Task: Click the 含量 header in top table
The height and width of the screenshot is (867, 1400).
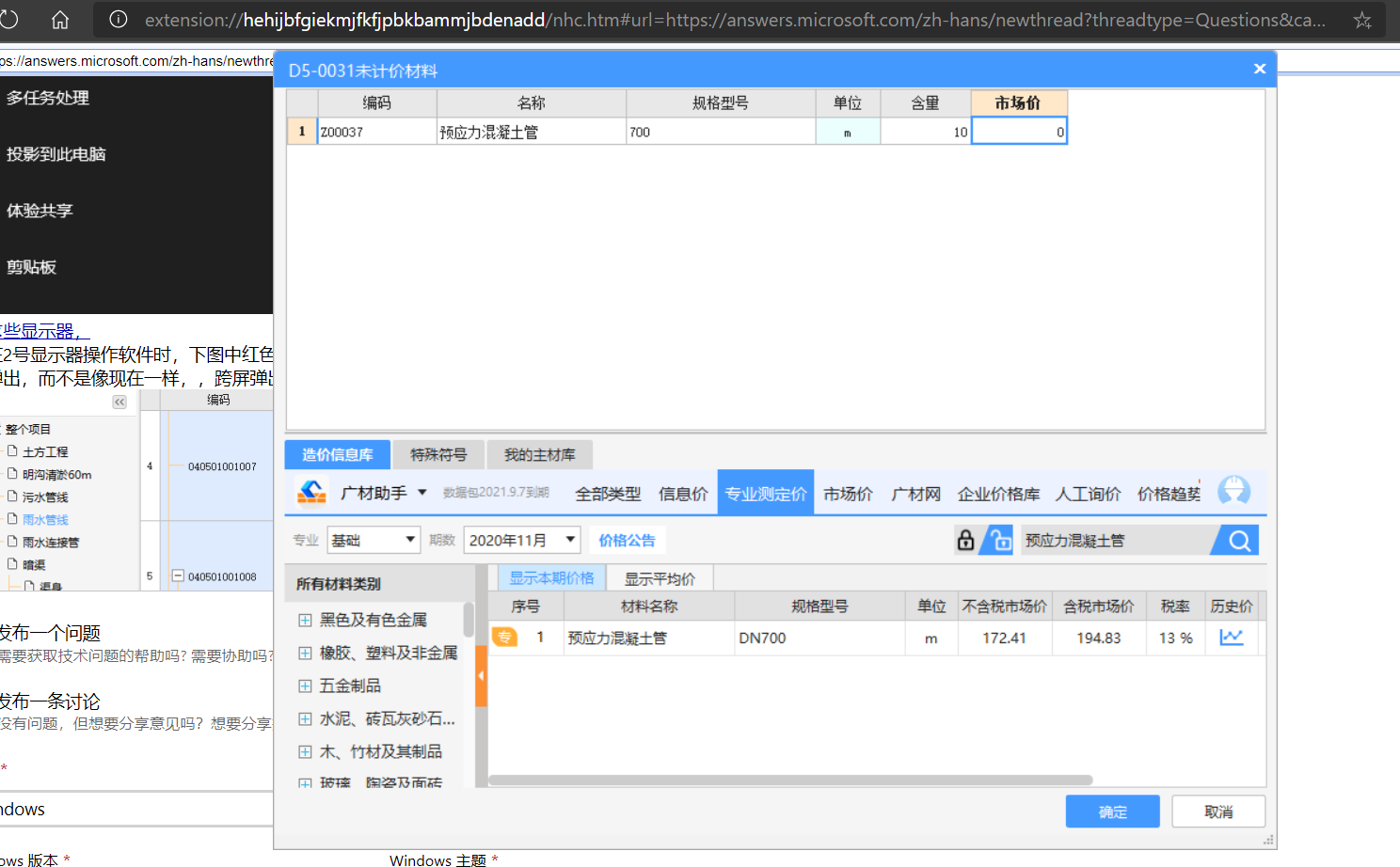Action: click(925, 102)
